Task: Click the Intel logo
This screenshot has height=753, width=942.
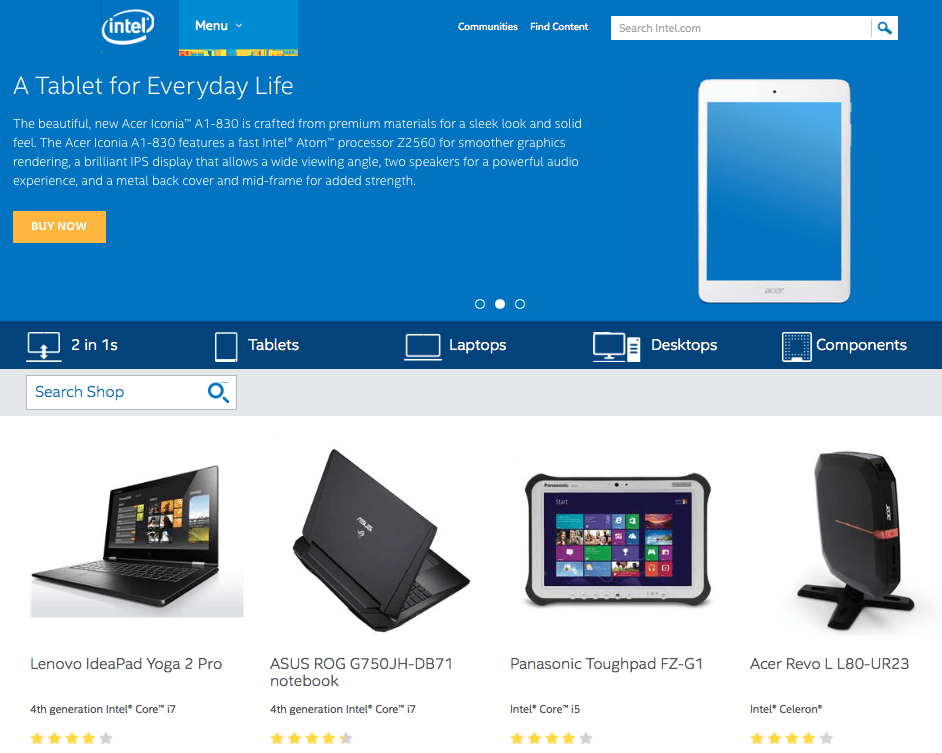Action: [x=128, y=26]
